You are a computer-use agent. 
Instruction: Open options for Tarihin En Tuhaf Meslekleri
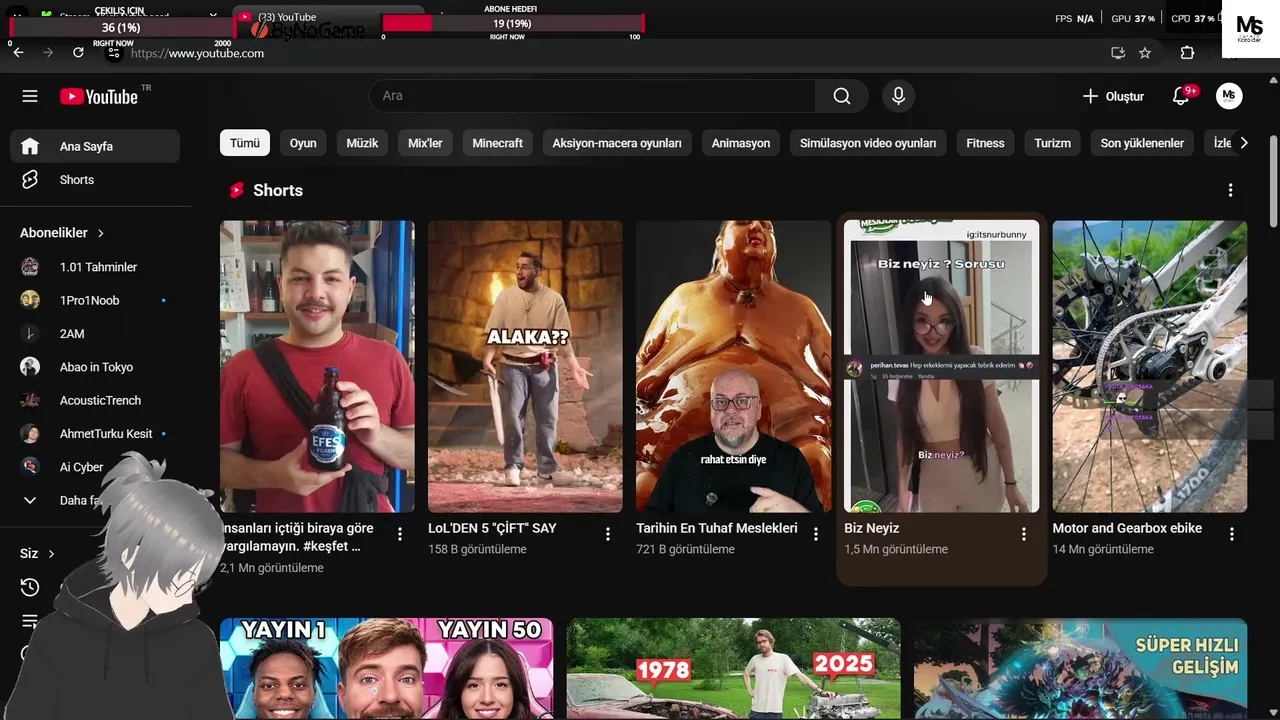click(815, 534)
